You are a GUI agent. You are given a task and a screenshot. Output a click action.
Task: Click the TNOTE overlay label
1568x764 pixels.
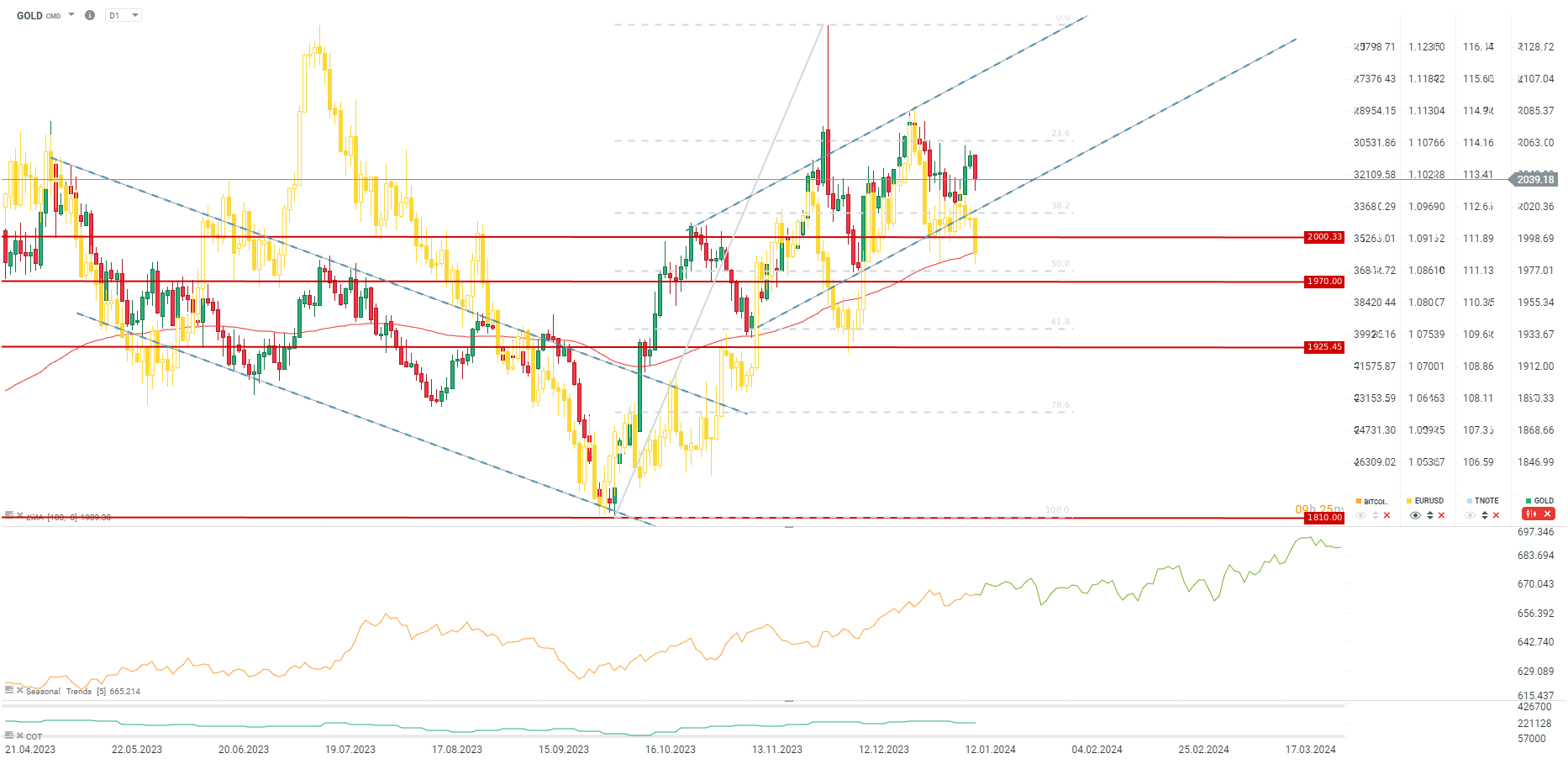coord(1486,501)
